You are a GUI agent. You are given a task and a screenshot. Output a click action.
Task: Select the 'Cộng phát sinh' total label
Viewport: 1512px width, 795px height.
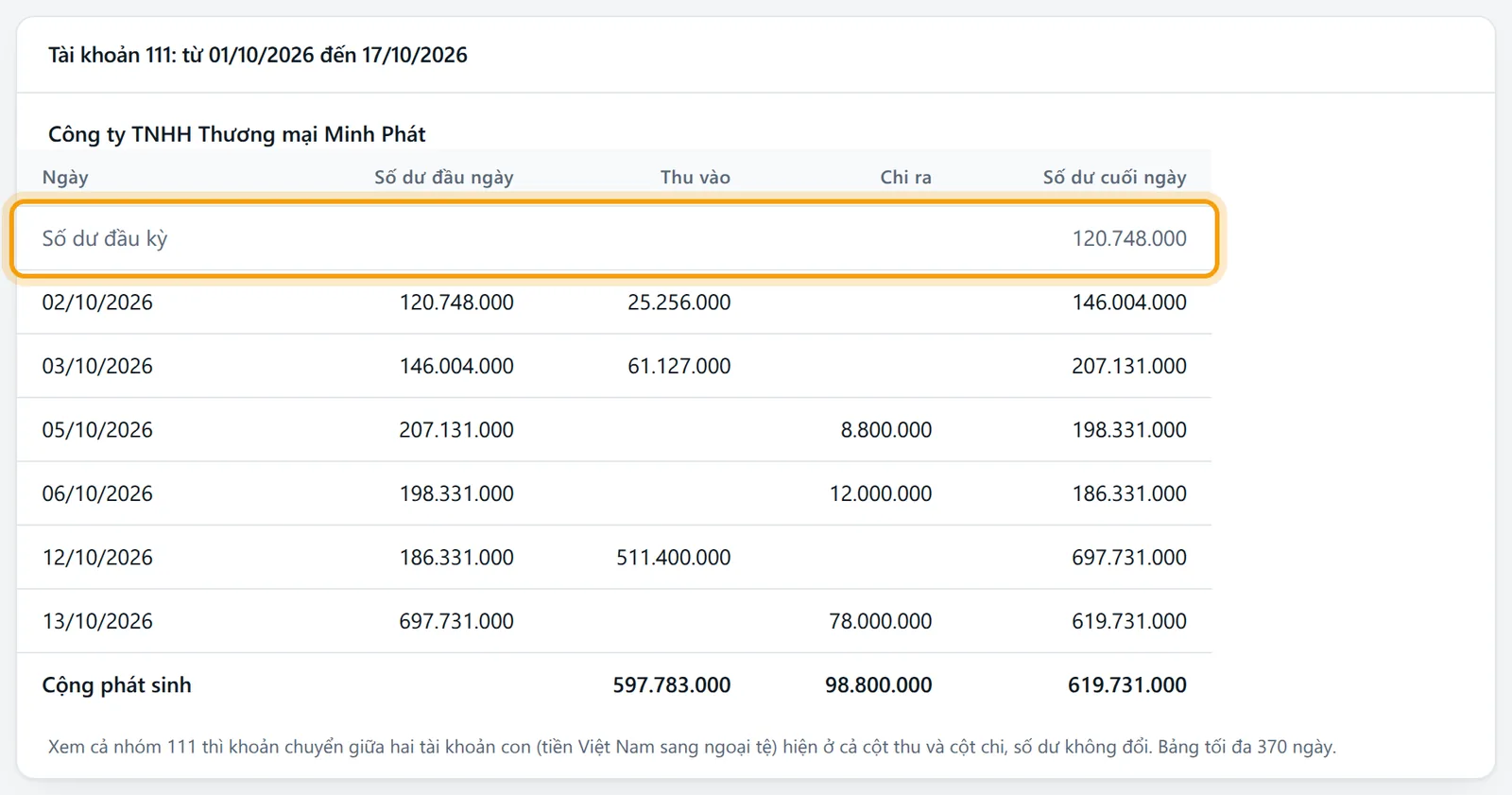coord(116,685)
